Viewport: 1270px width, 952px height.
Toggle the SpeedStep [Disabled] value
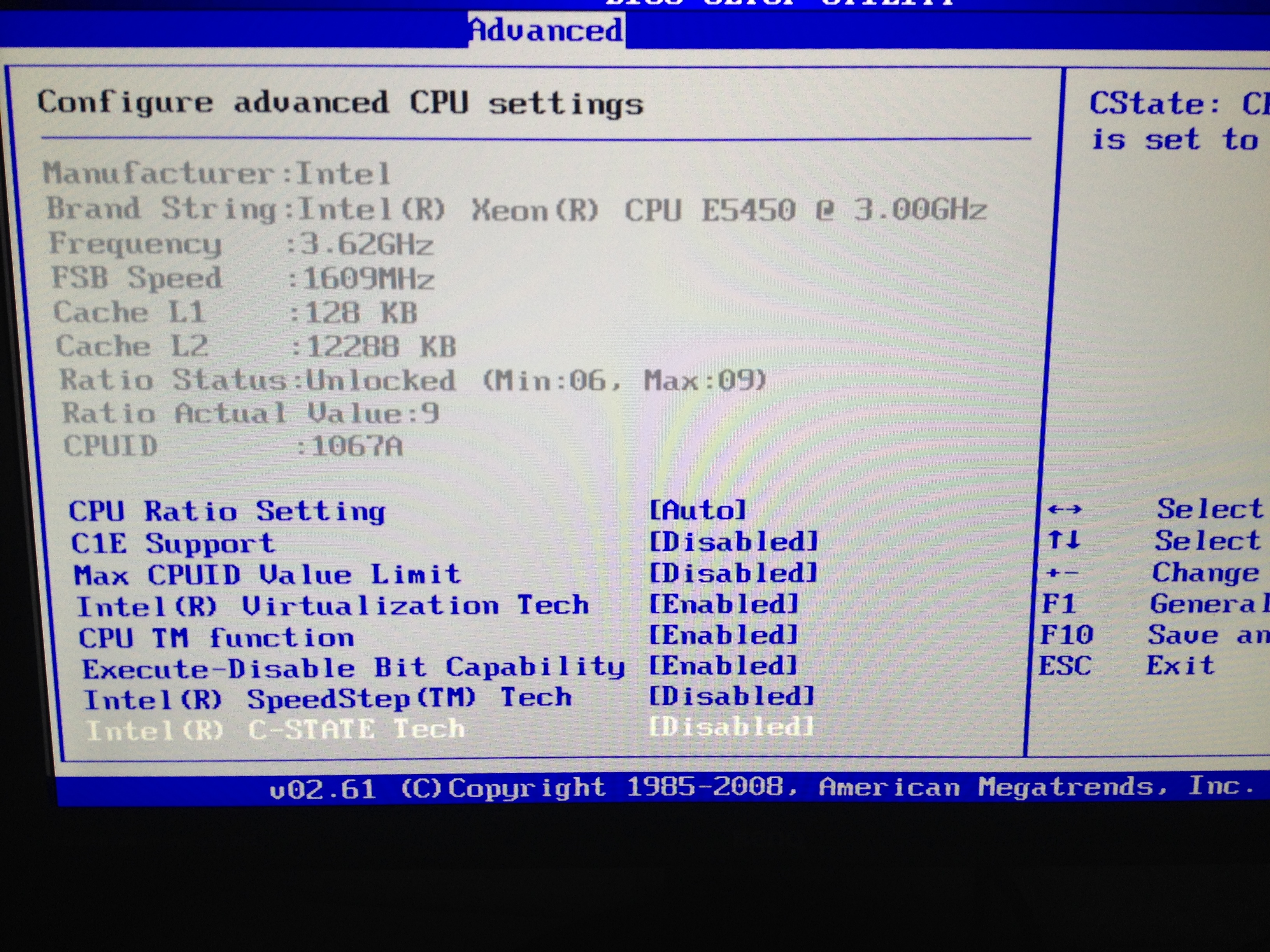pos(731,696)
